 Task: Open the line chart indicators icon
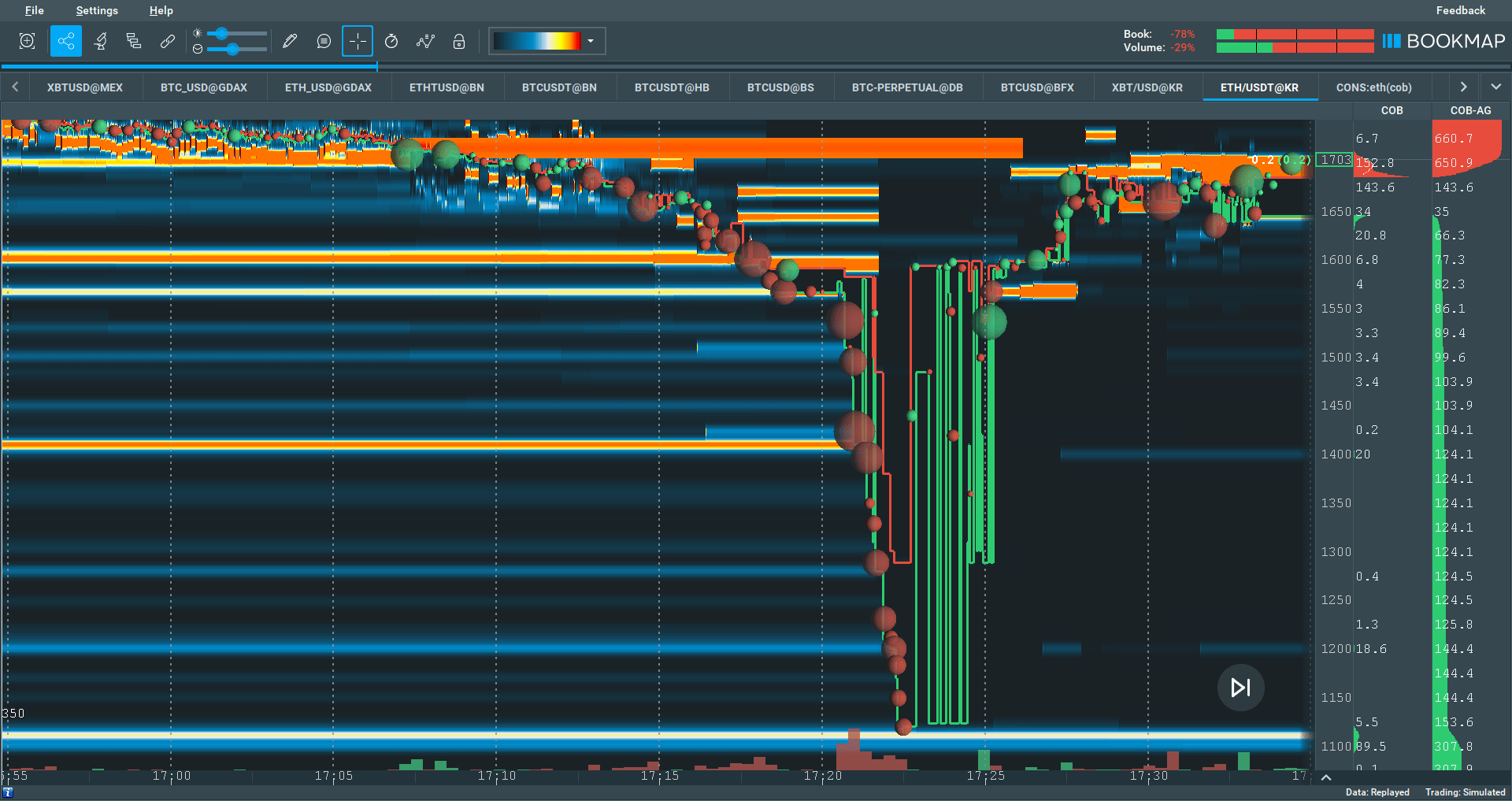point(425,41)
